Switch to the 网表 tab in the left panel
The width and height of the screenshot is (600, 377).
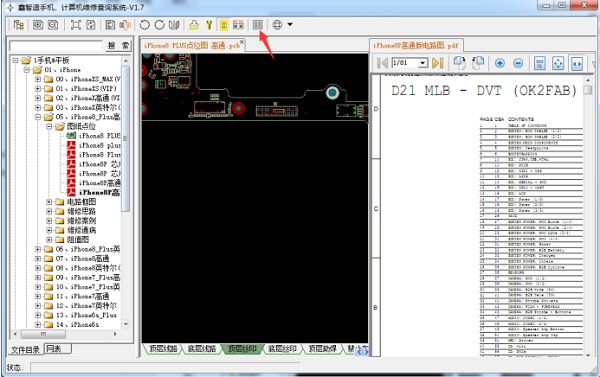click(x=57, y=349)
